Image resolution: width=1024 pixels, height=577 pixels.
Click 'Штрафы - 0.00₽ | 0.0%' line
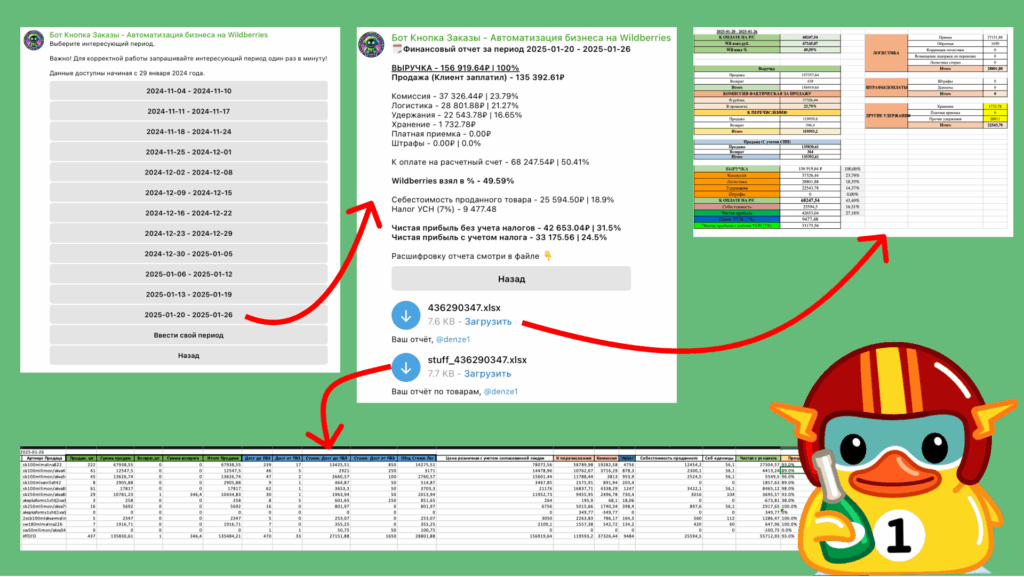point(436,144)
